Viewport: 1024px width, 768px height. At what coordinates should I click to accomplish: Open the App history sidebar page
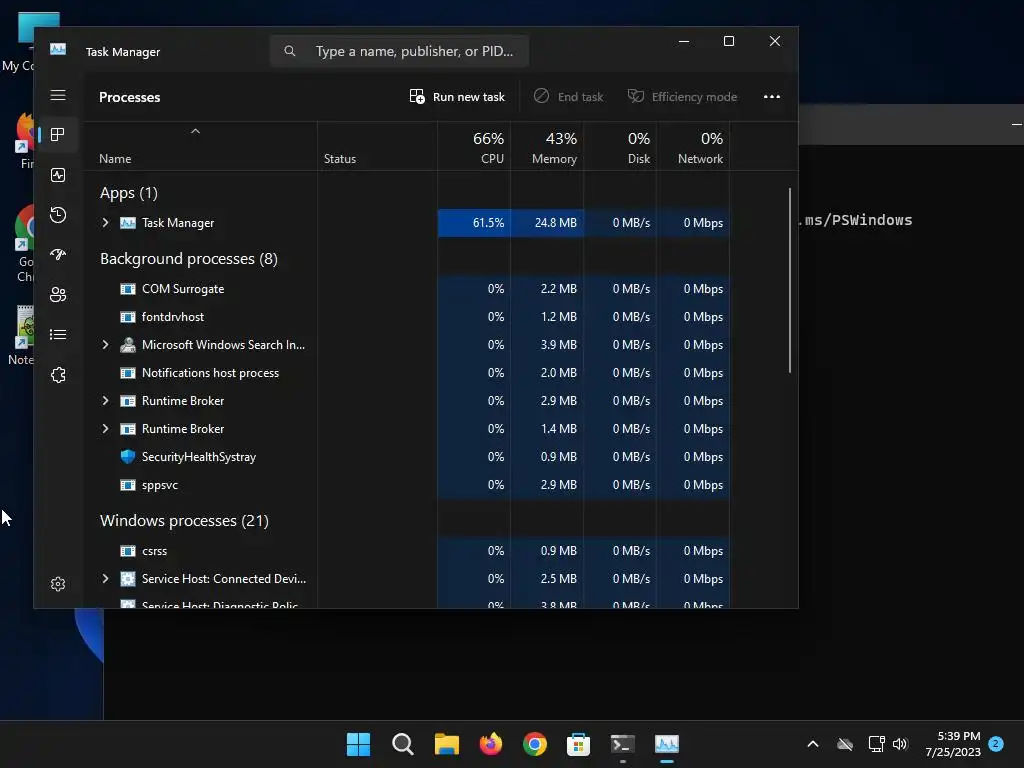(58, 215)
